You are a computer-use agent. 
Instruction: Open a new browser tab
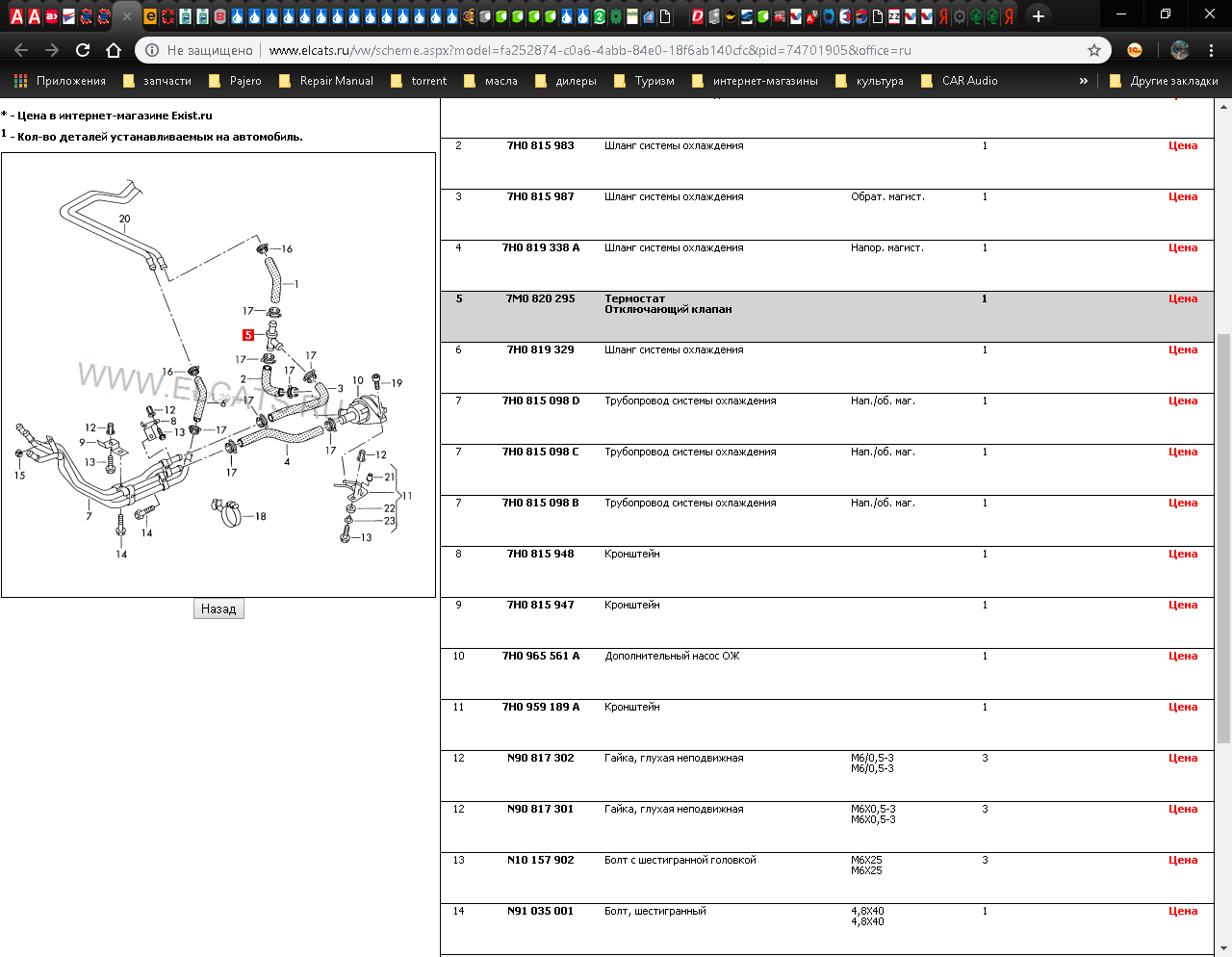[1038, 16]
